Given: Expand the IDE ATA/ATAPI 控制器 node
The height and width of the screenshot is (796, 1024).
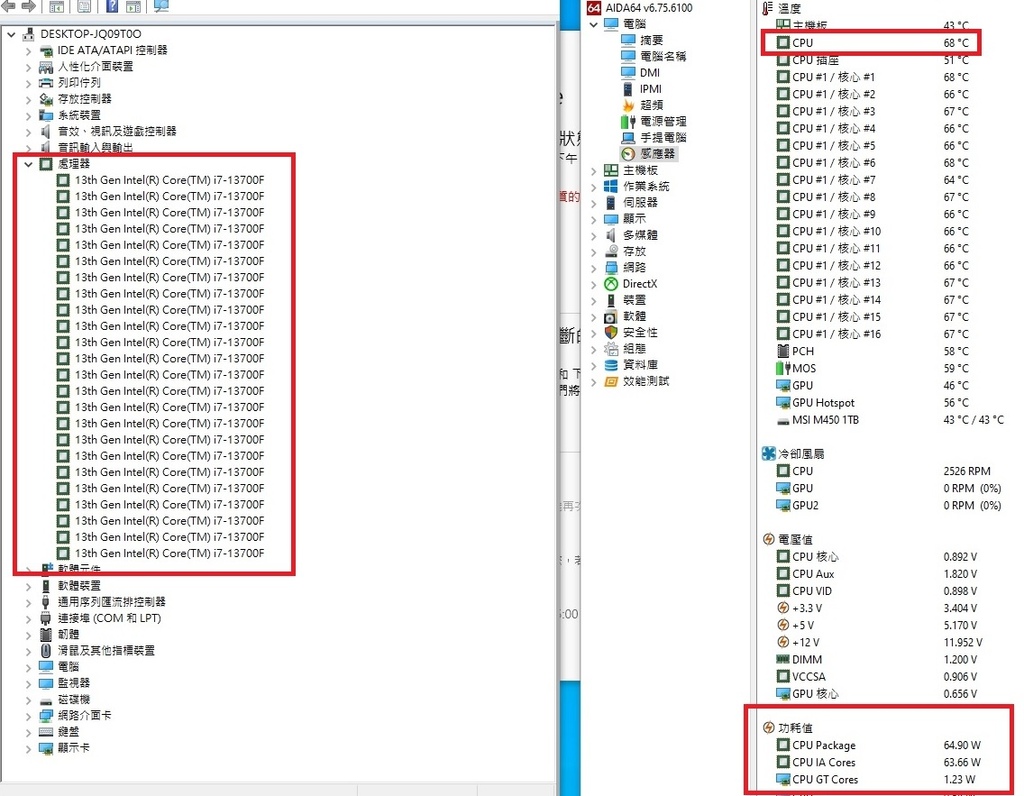Looking at the screenshot, I should [x=28, y=50].
